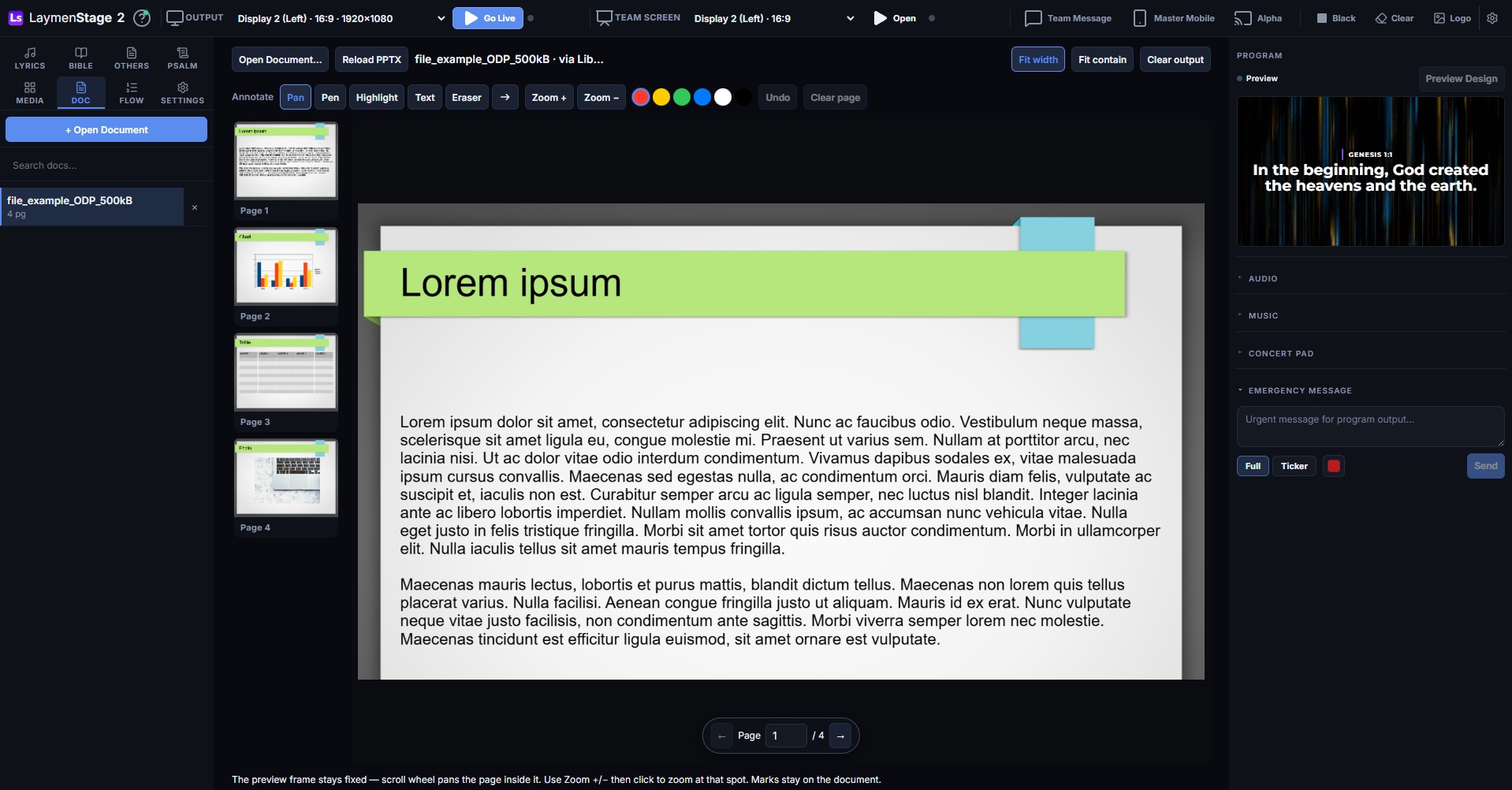Switch to the Flow tab
Image resolution: width=1512 pixels, height=790 pixels.
click(x=132, y=92)
